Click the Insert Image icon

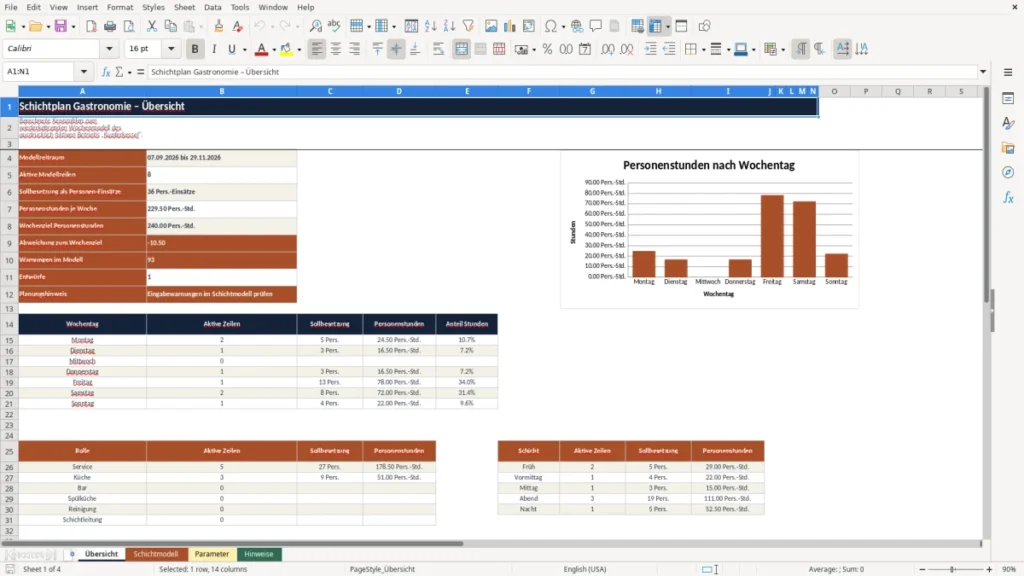point(491,26)
